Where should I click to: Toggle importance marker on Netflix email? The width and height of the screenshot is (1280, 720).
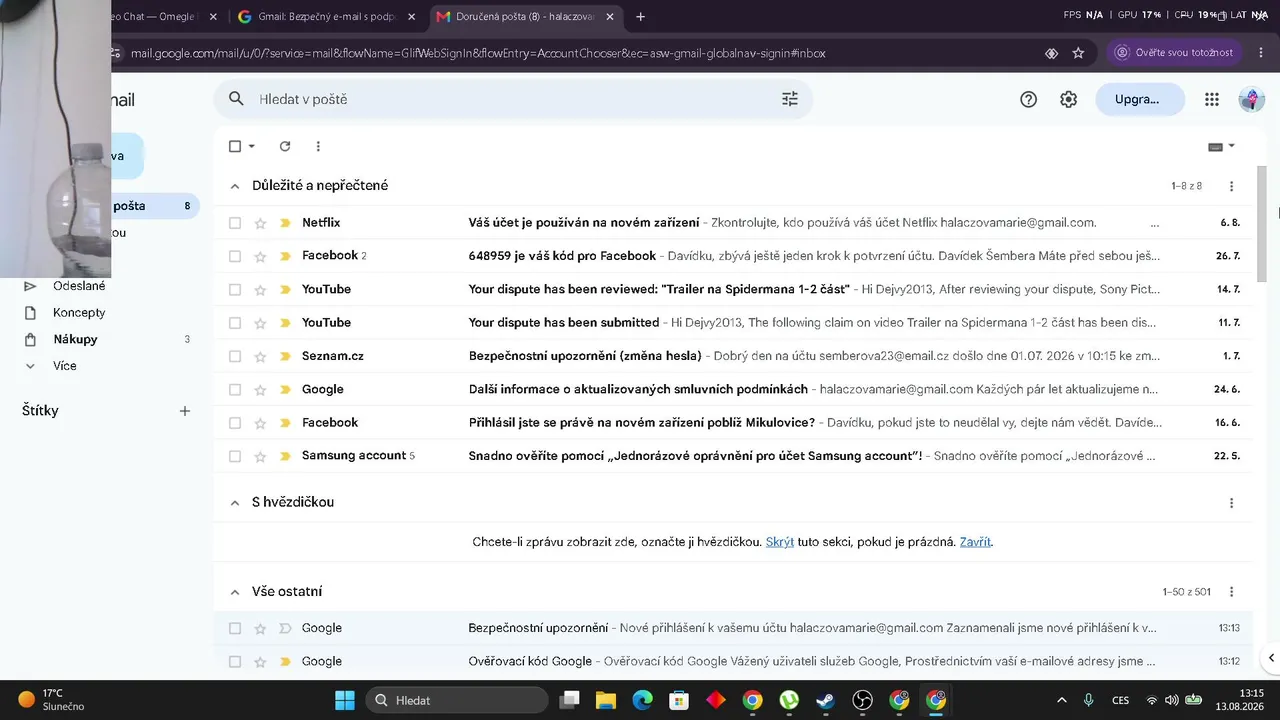285,223
